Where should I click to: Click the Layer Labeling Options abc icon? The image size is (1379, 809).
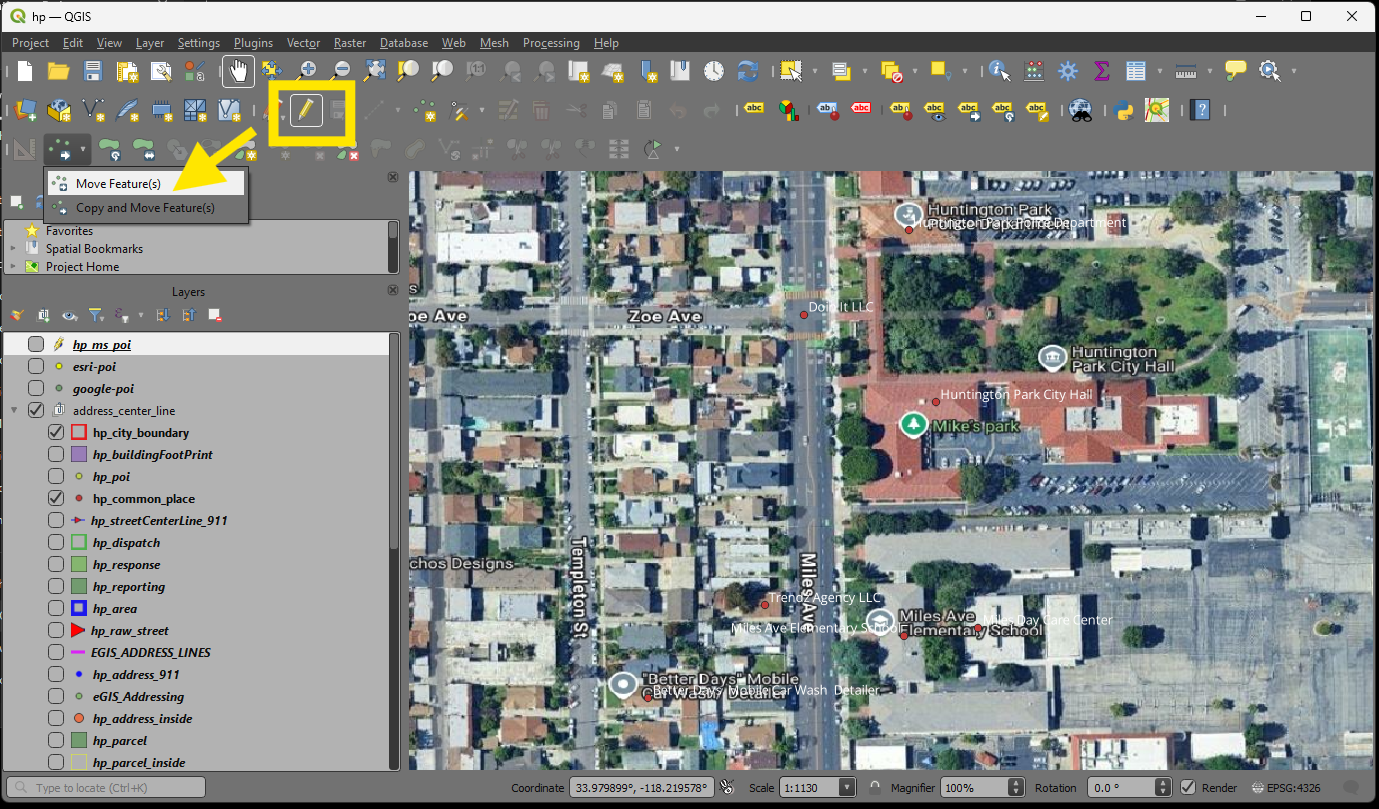click(x=755, y=110)
